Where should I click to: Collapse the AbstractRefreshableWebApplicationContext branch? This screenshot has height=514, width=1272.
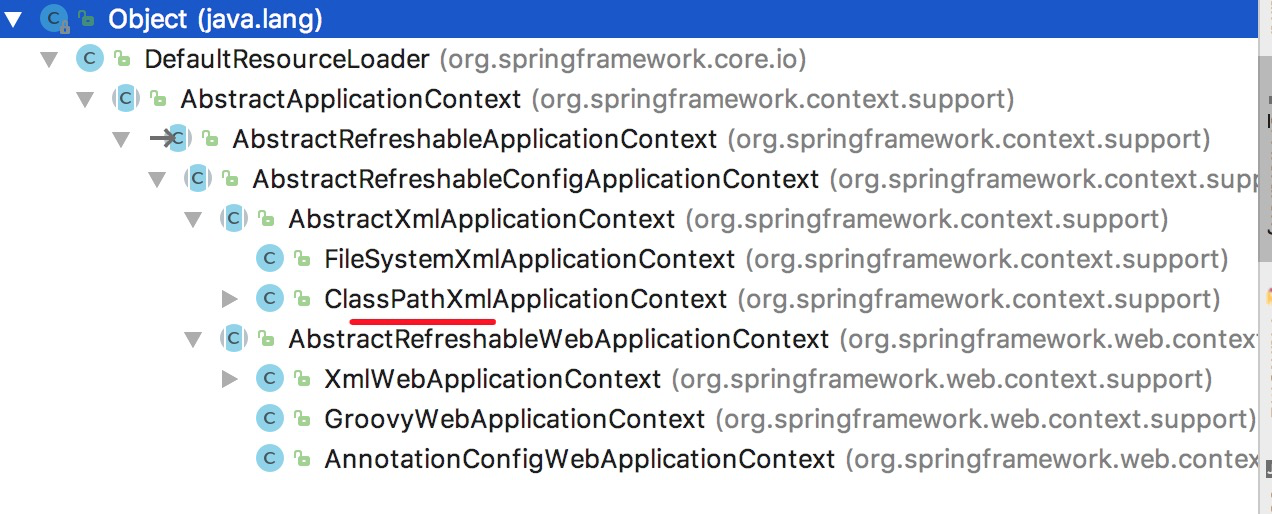click(193, 339)
